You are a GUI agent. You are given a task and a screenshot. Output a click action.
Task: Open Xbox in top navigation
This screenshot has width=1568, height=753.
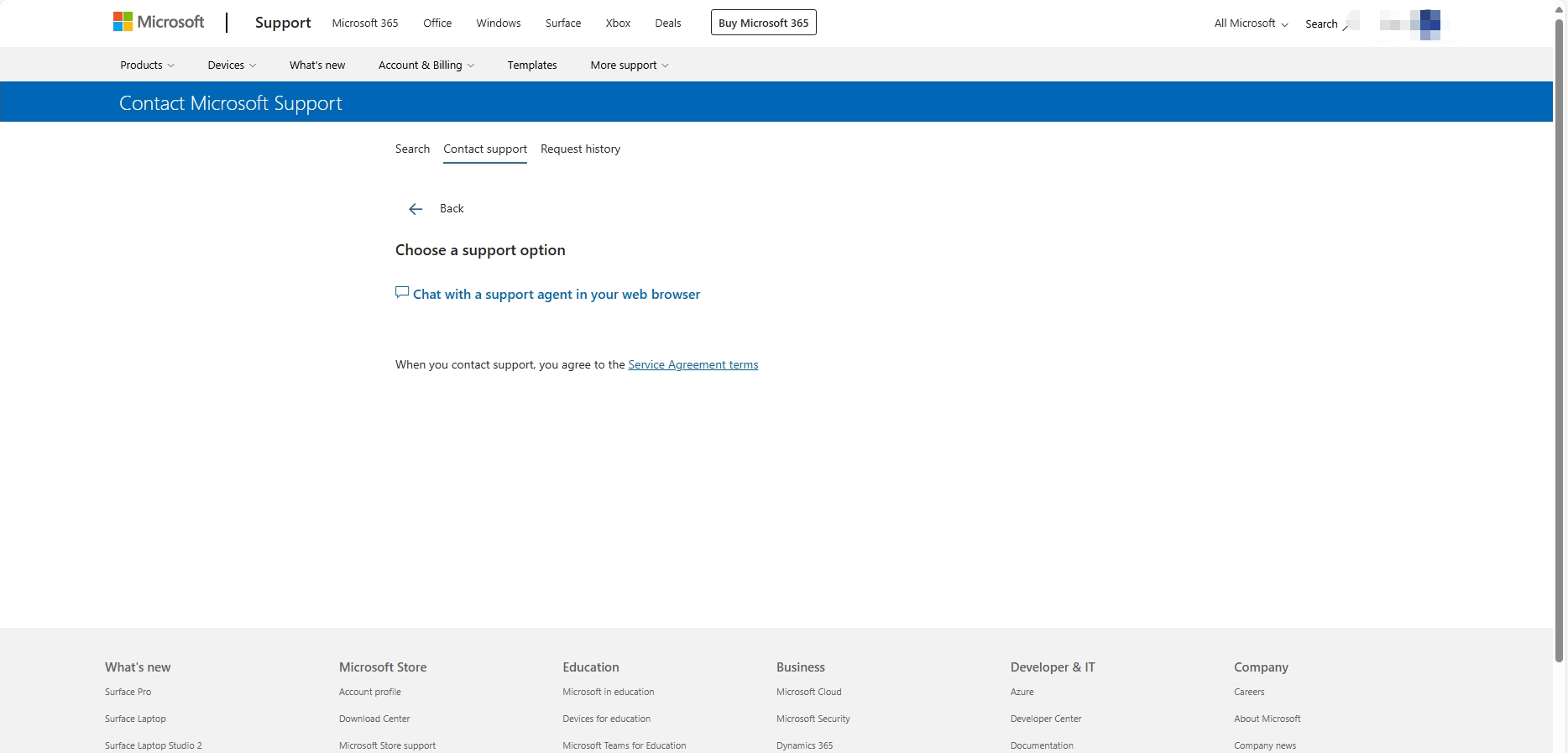pyautogui.click(x=618, y=23)
